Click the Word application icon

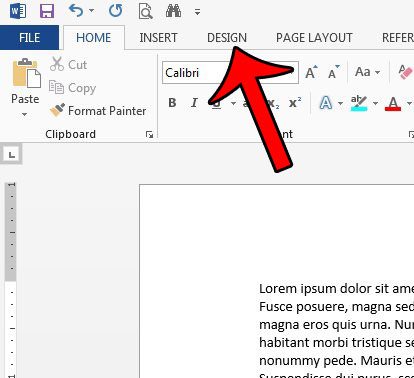click(x=18, y=11)
